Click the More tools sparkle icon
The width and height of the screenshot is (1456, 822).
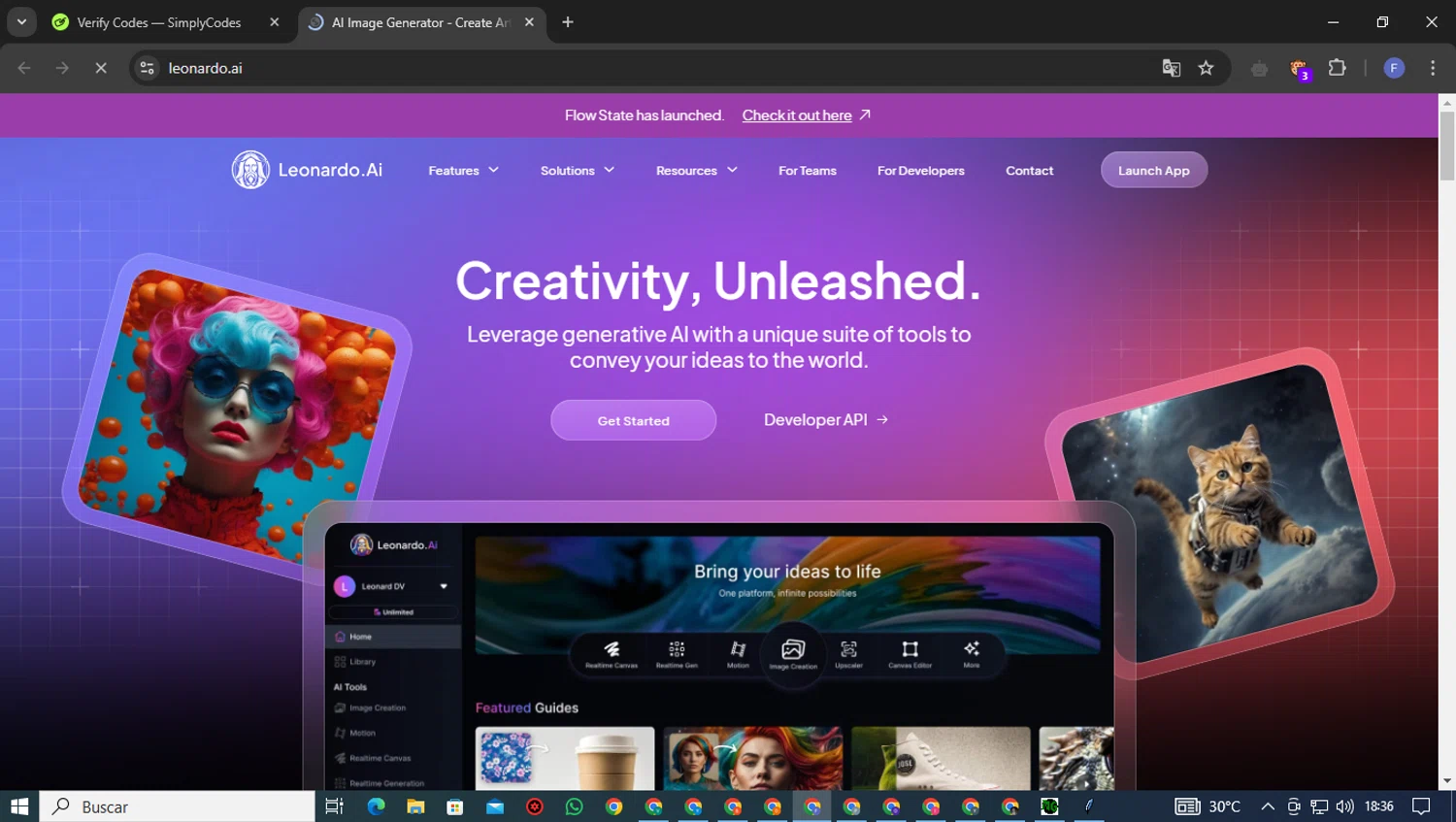(x=972, y=654)
